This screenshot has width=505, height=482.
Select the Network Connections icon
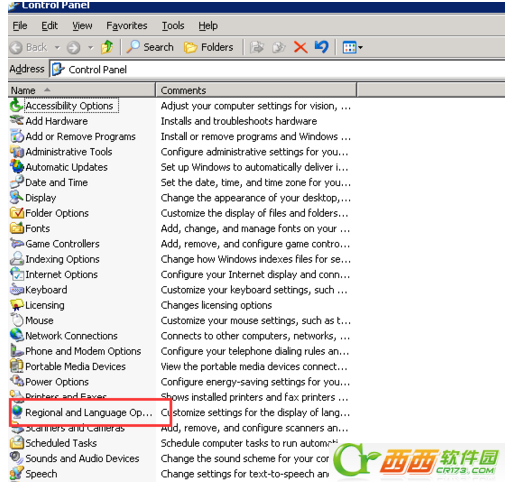pos(17,335)
